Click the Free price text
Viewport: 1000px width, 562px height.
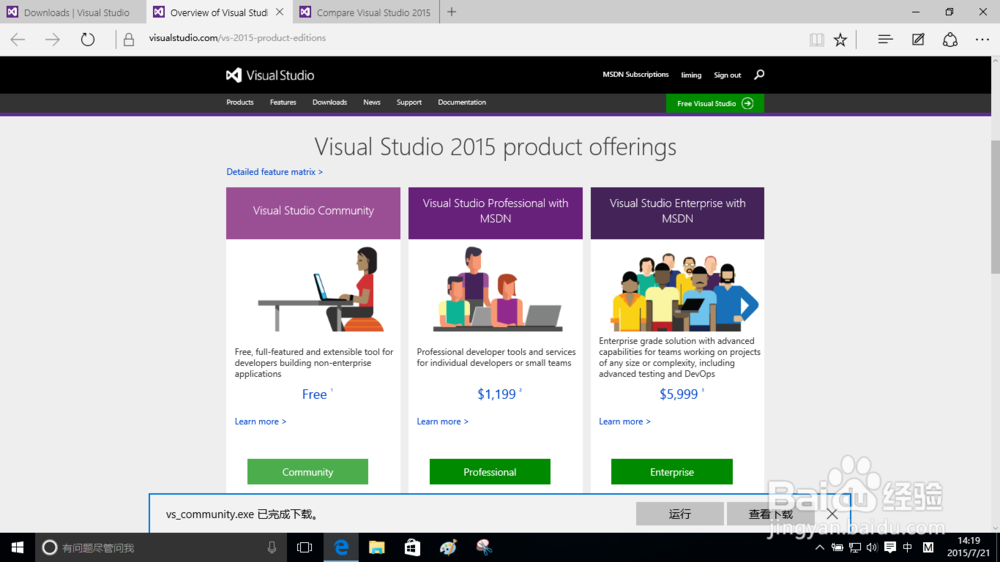coord(314,394)
